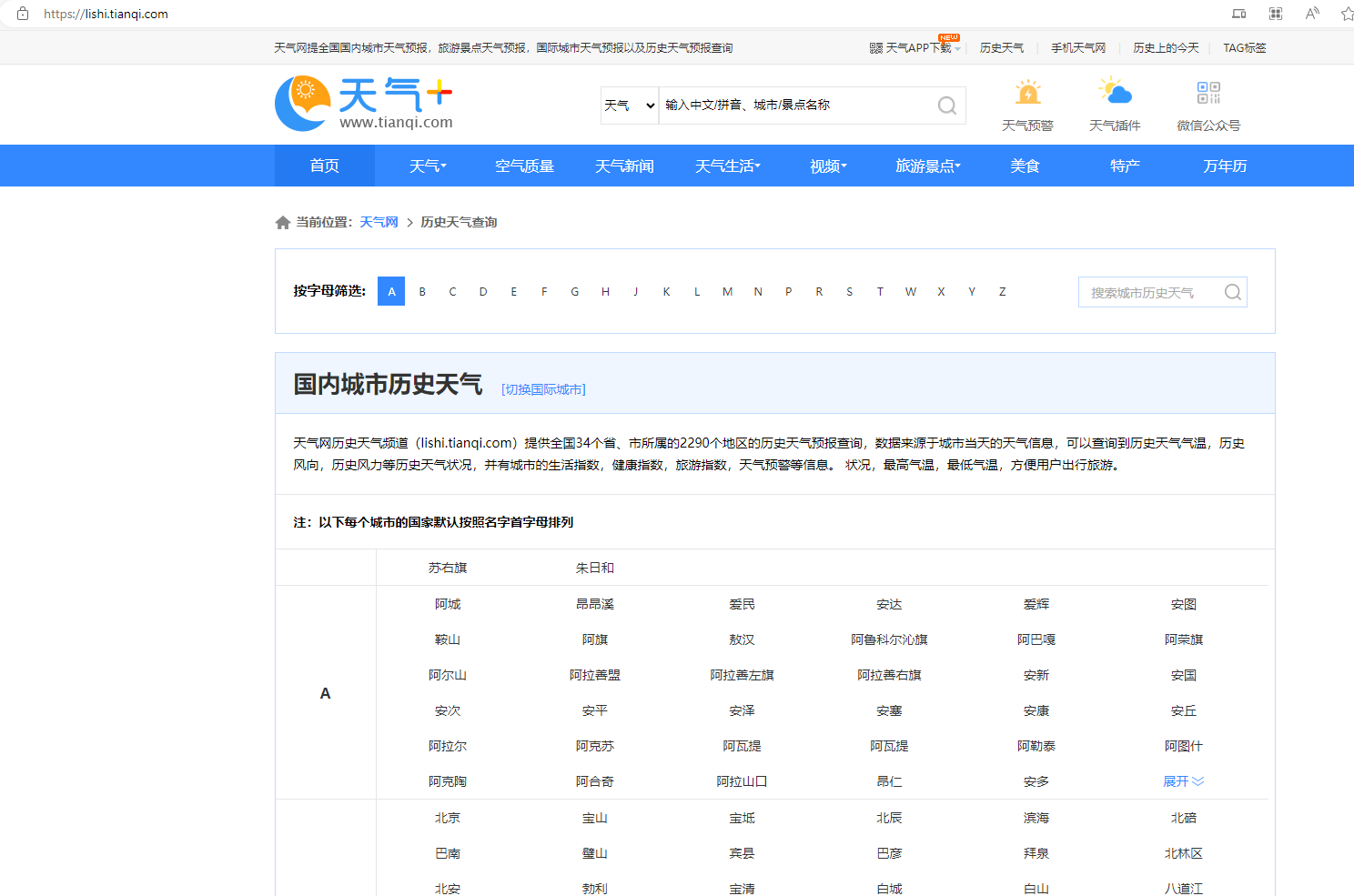The image size is (1354, 896).
Task: Filter cities by letter H
Action: [x=605, y=291]
